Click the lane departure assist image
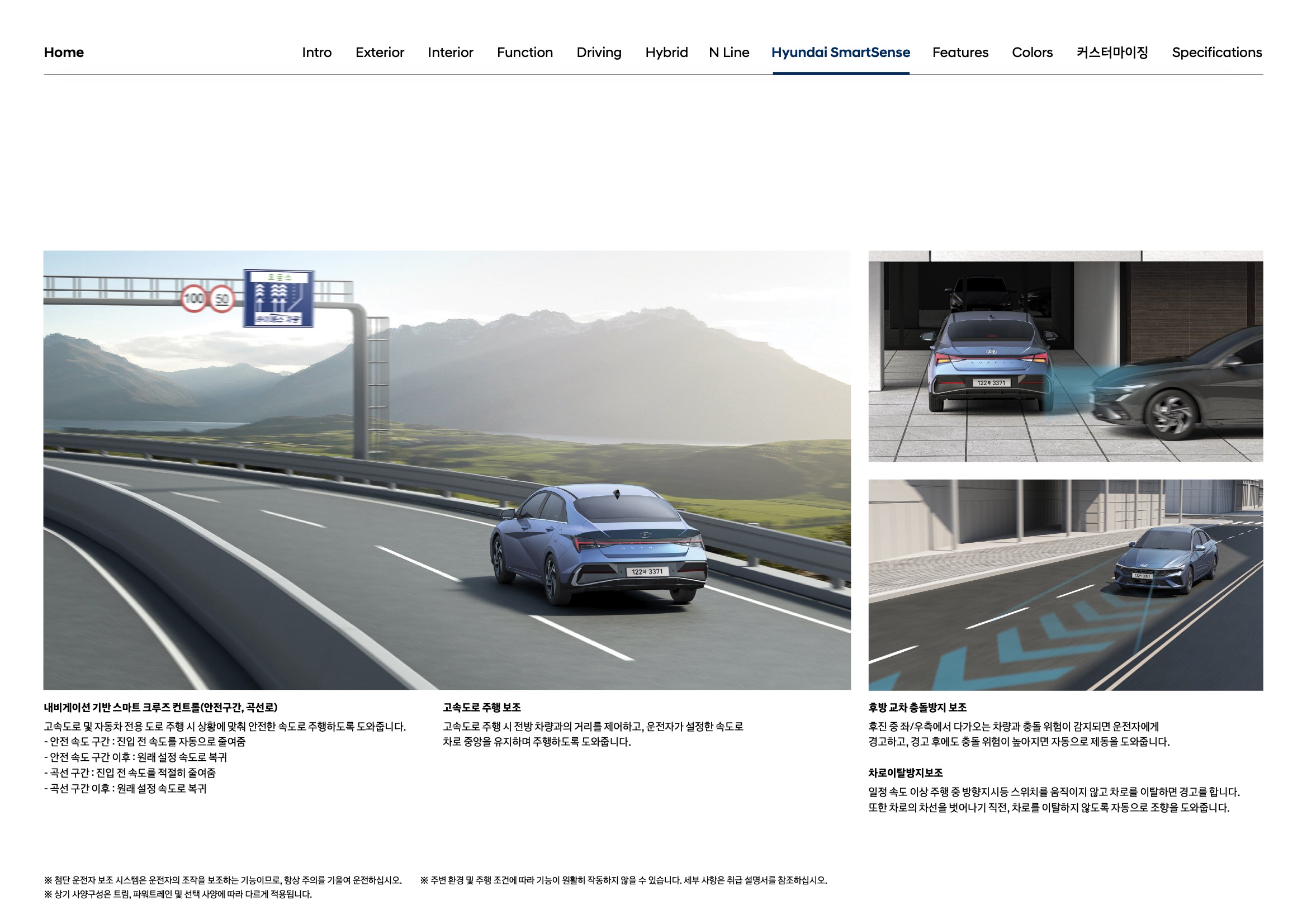 pyautogui.click(x=1065, y=585)
